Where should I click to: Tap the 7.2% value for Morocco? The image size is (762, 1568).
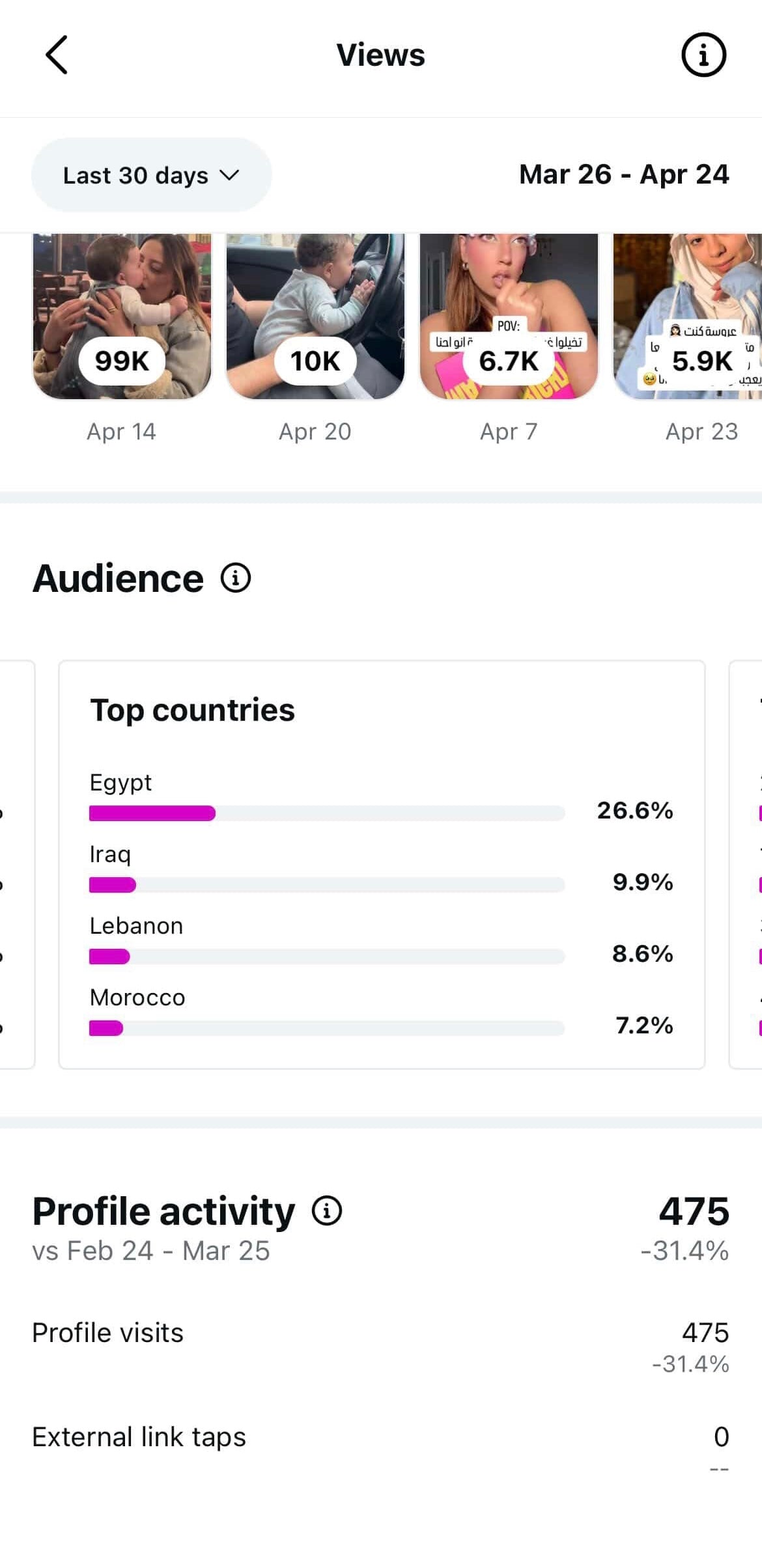coord(644,1025)
